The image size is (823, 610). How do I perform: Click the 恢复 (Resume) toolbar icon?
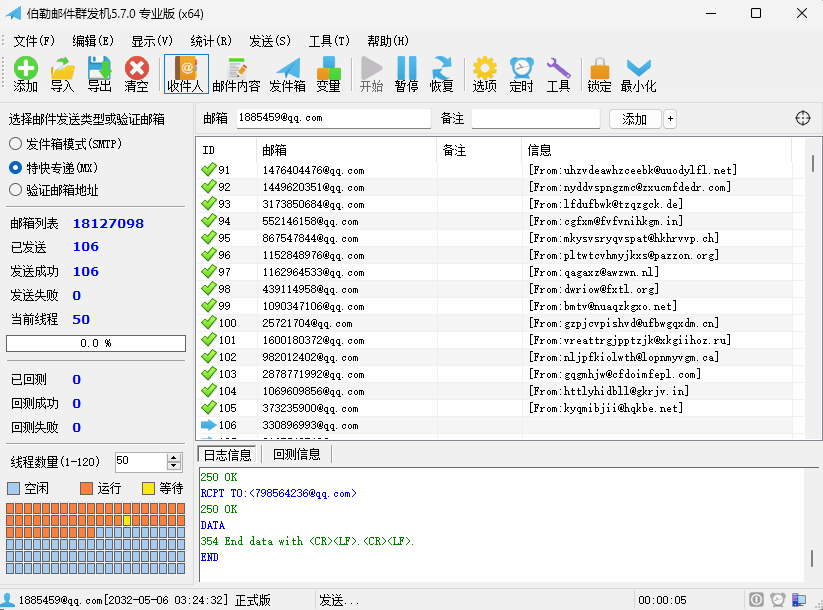[441, 74]
